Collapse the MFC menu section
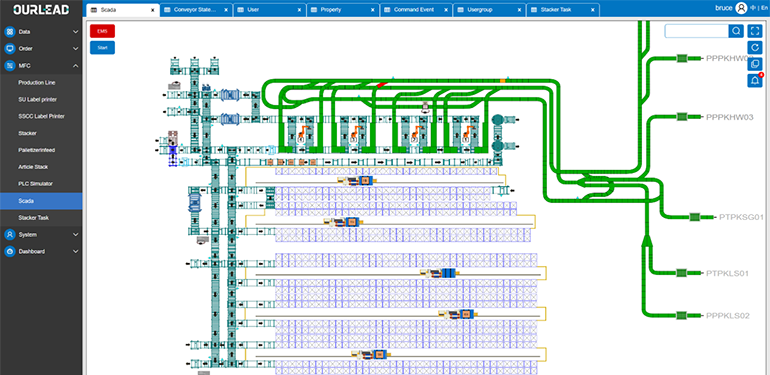The height and width of the screenshot is (375, 770). pyautogui.click(x=75, y=66)
